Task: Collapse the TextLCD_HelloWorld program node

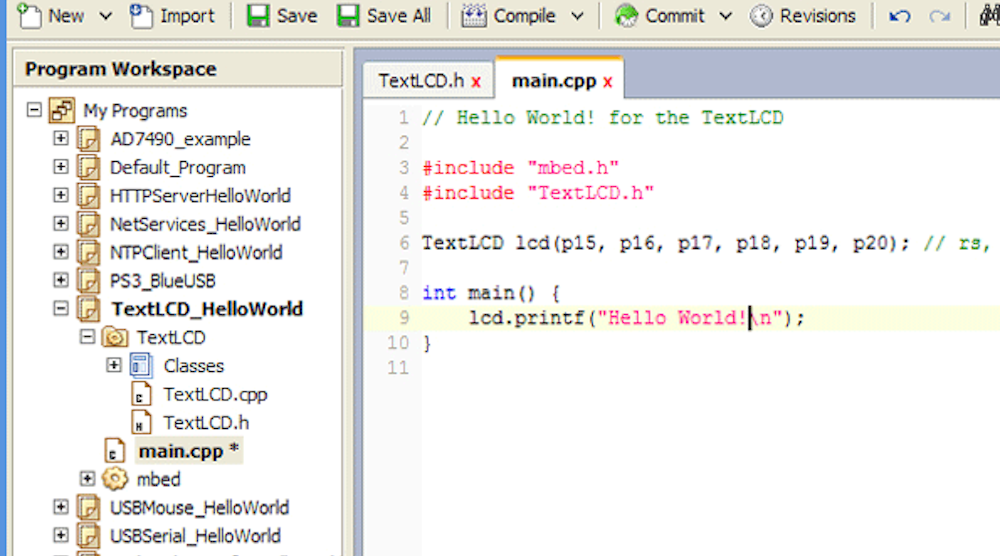Action: 61,309
